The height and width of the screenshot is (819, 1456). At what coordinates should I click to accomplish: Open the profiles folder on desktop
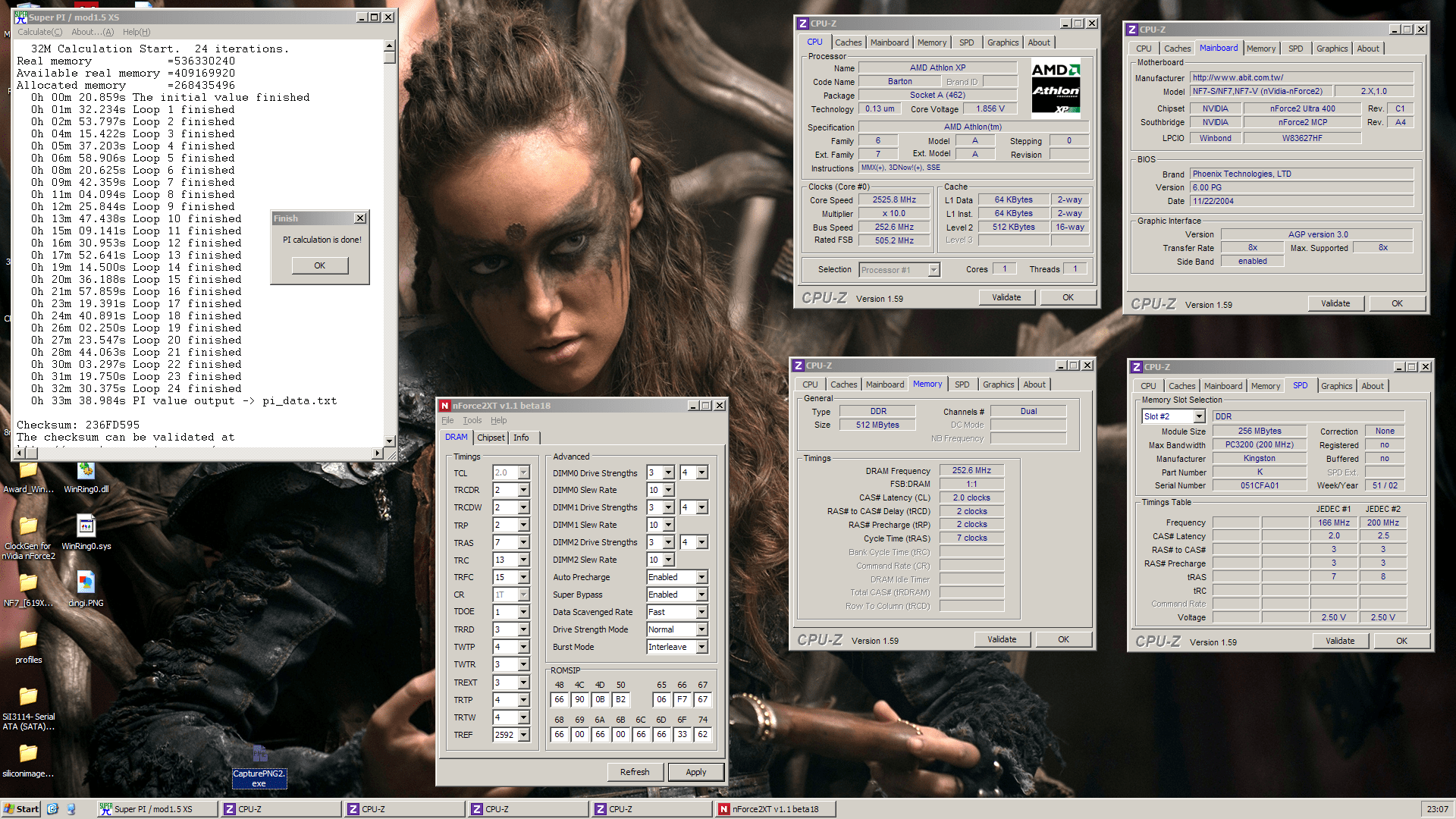[x=28, y=642]
